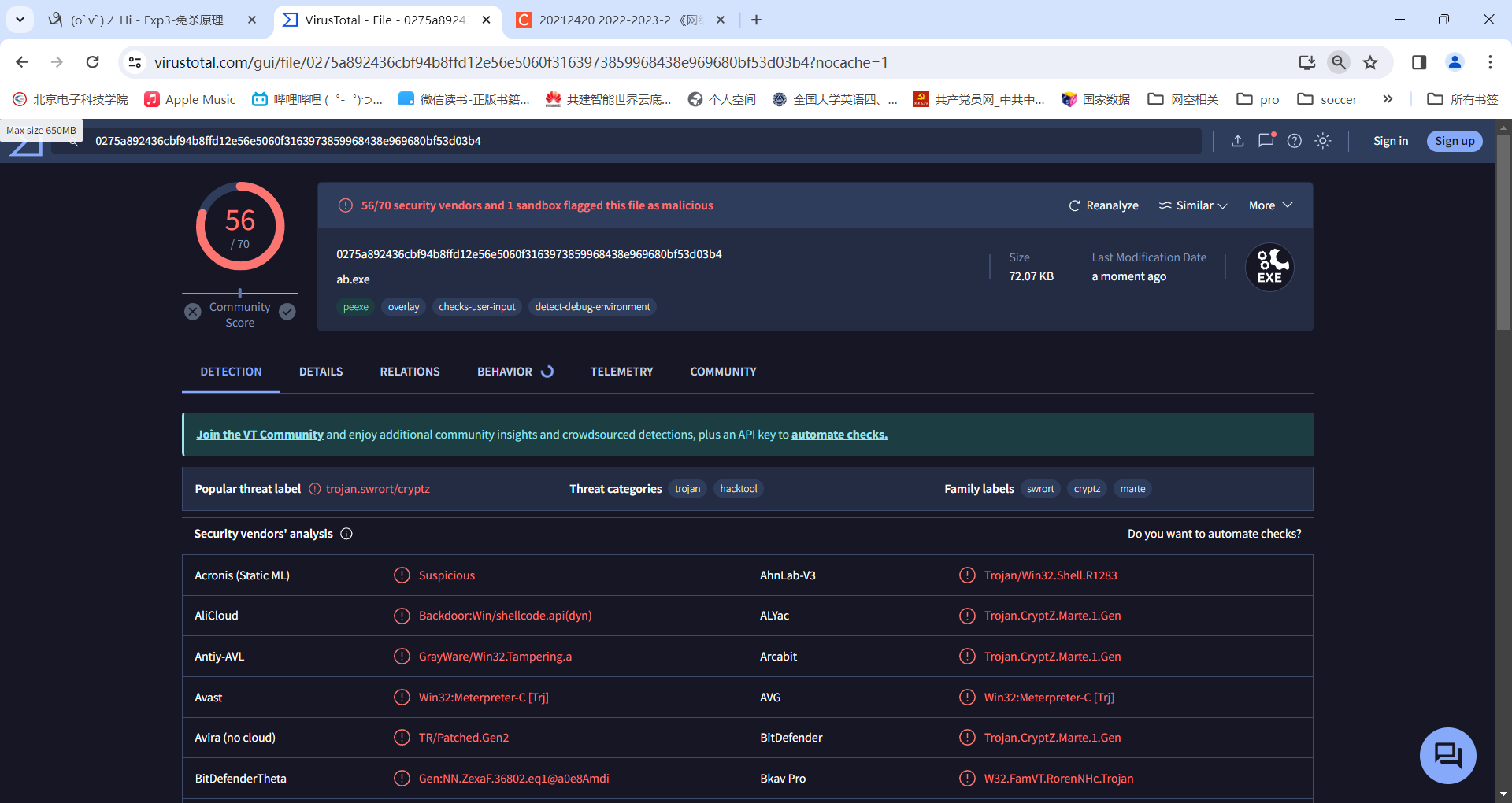
Task: Click the Sign in link
Action: [x=1391, y=141]
